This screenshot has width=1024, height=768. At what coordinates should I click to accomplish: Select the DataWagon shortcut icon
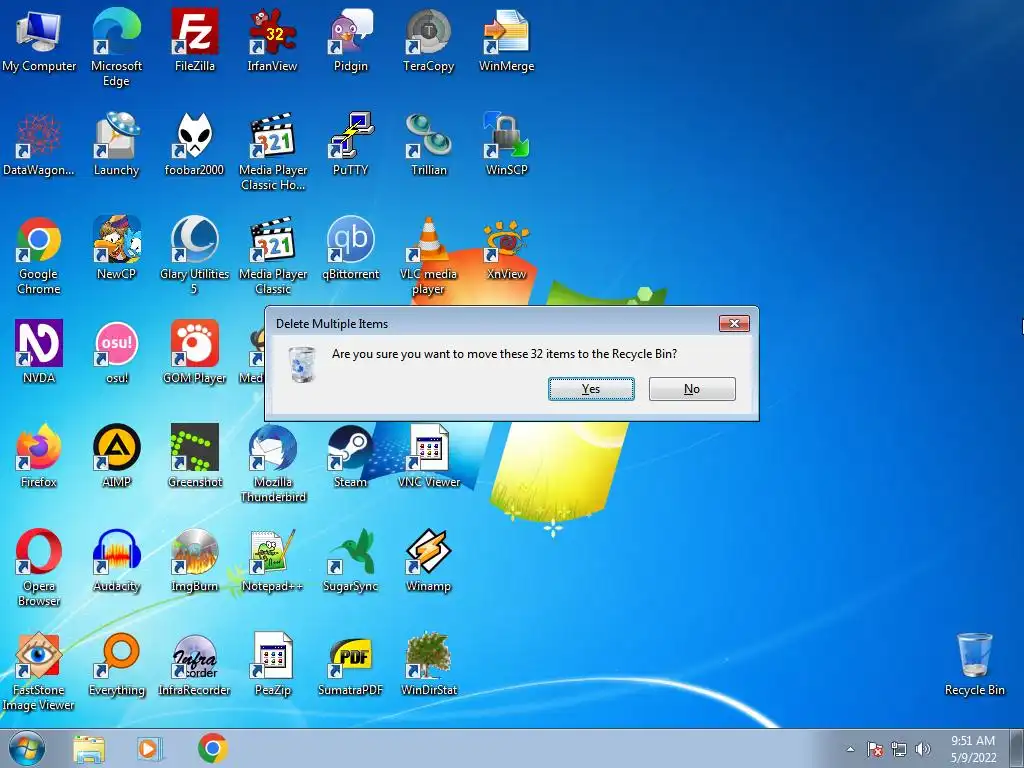[x=39, y=144]
